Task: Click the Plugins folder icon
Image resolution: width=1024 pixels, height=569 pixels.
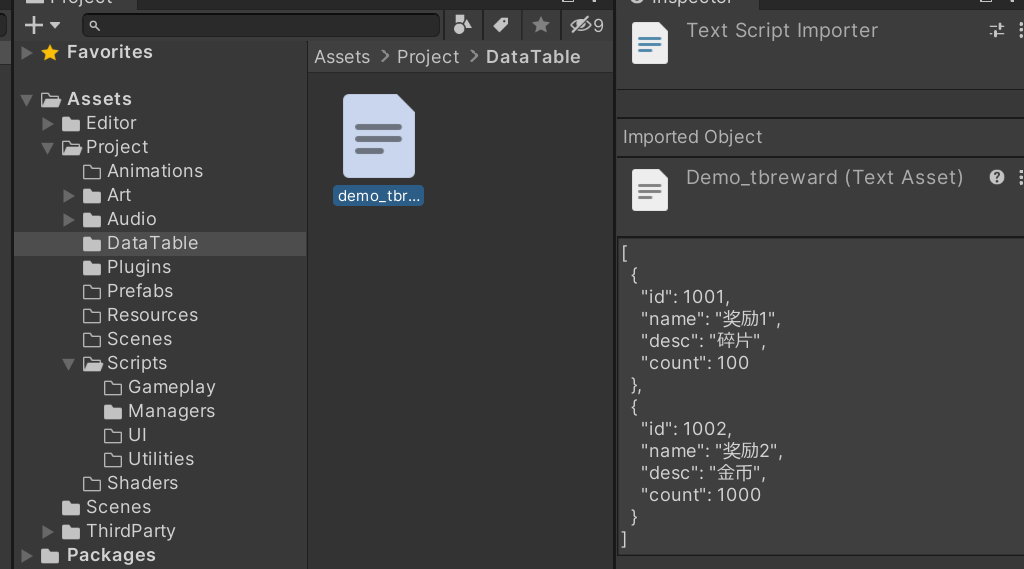Action: [x=92, y=267]
